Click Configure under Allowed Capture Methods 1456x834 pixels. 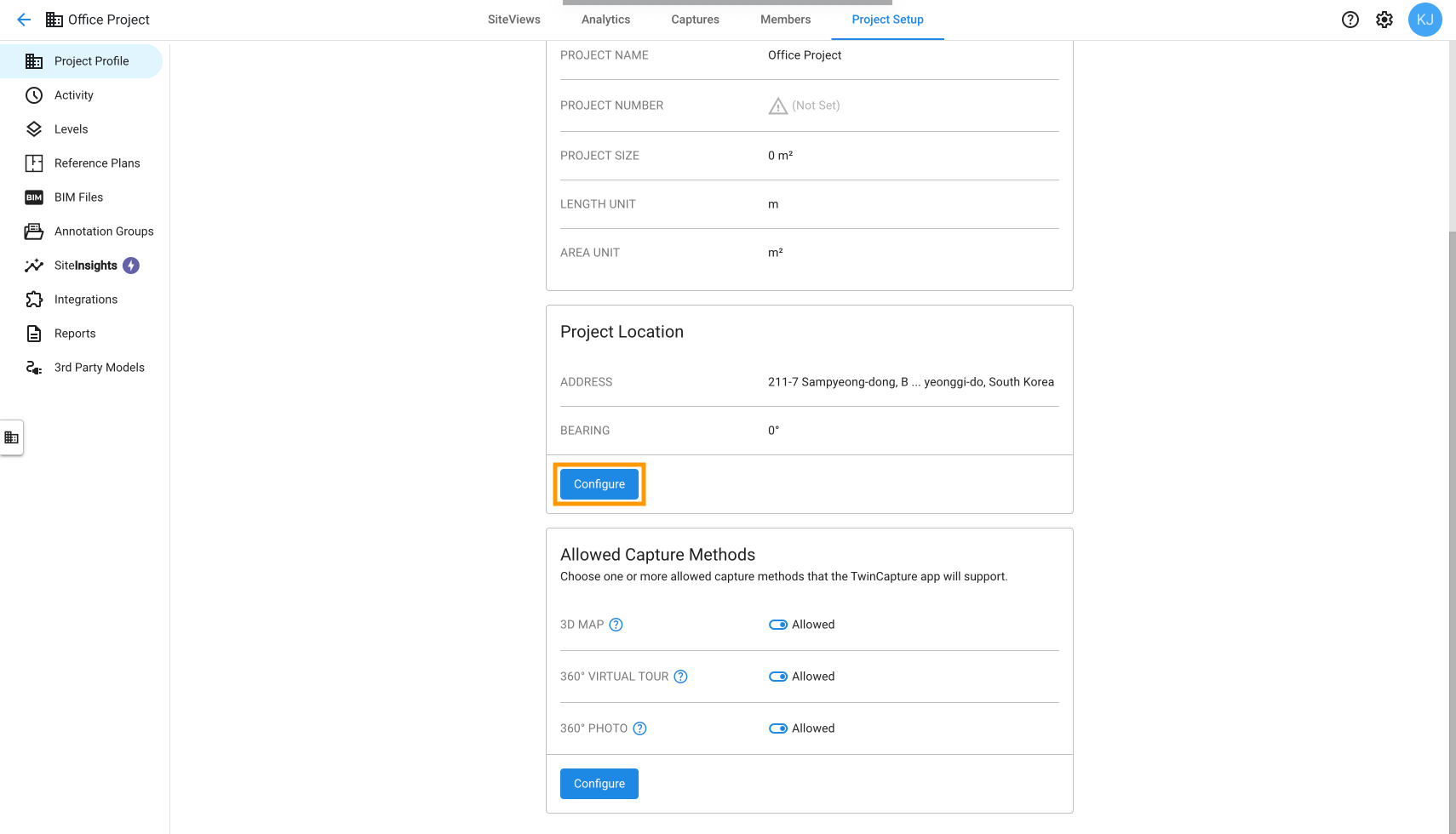(599, 783)
